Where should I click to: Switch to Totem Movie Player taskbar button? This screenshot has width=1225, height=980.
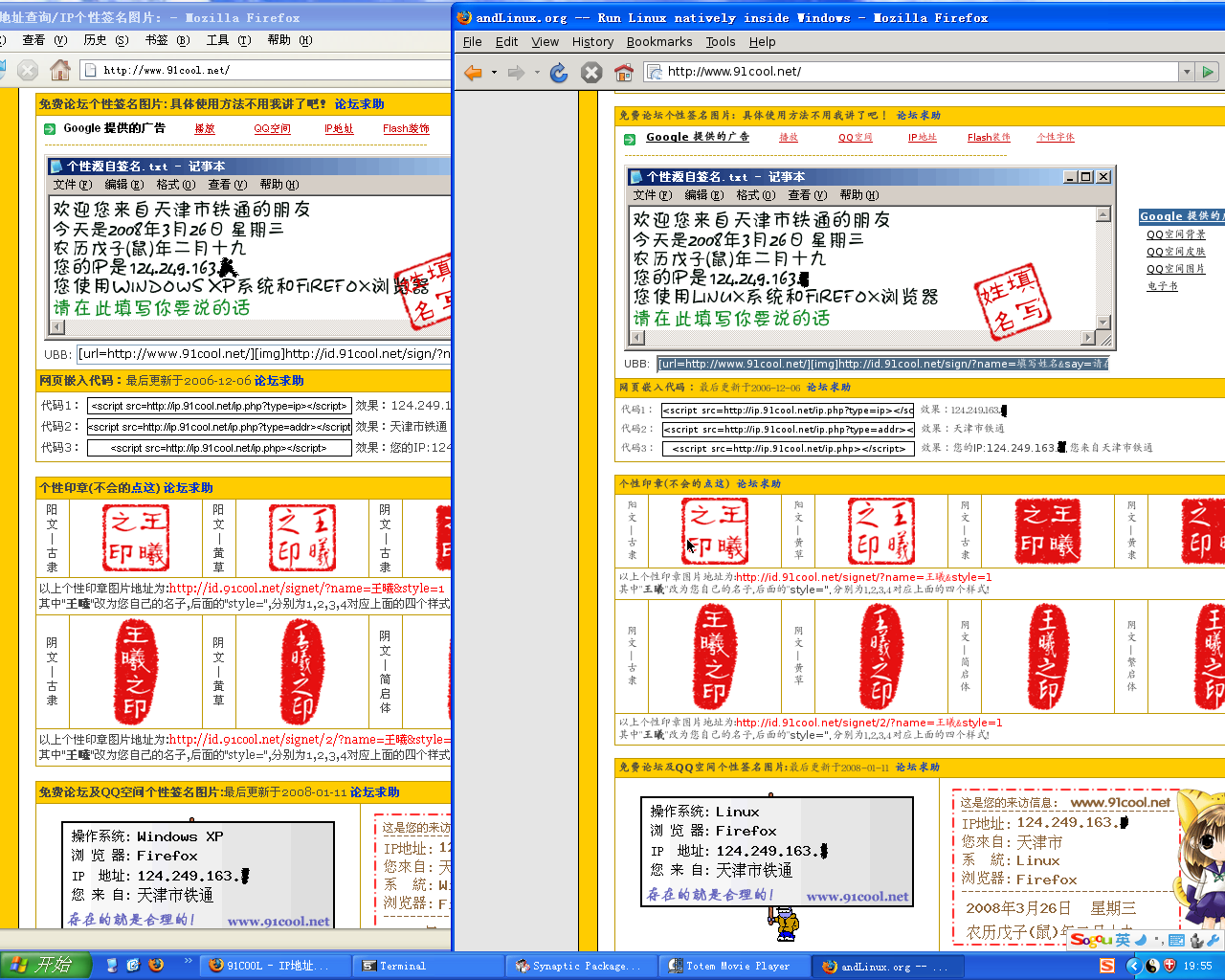coord(734,966)
